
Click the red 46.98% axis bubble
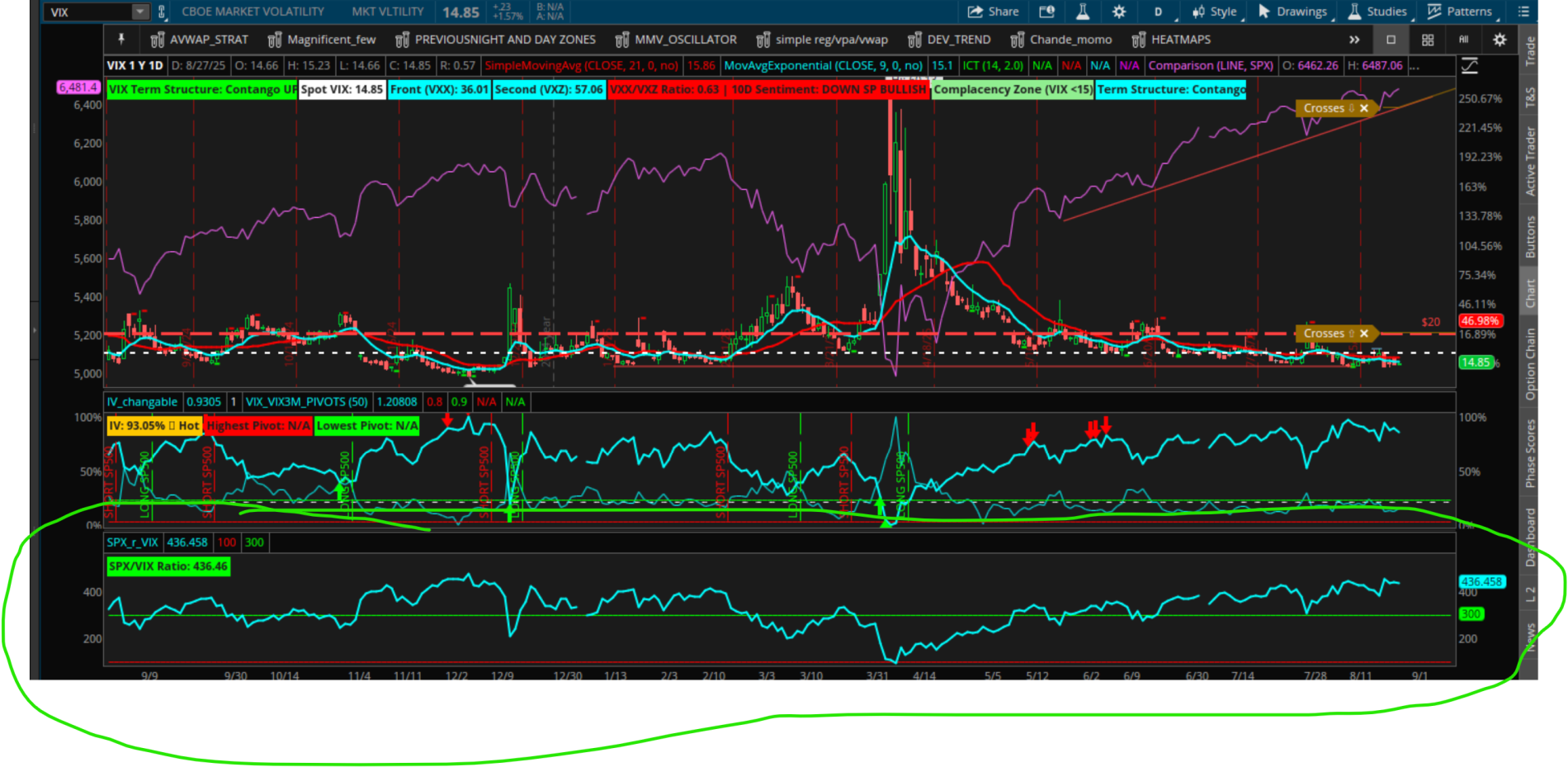click(x=1479, y=320)
